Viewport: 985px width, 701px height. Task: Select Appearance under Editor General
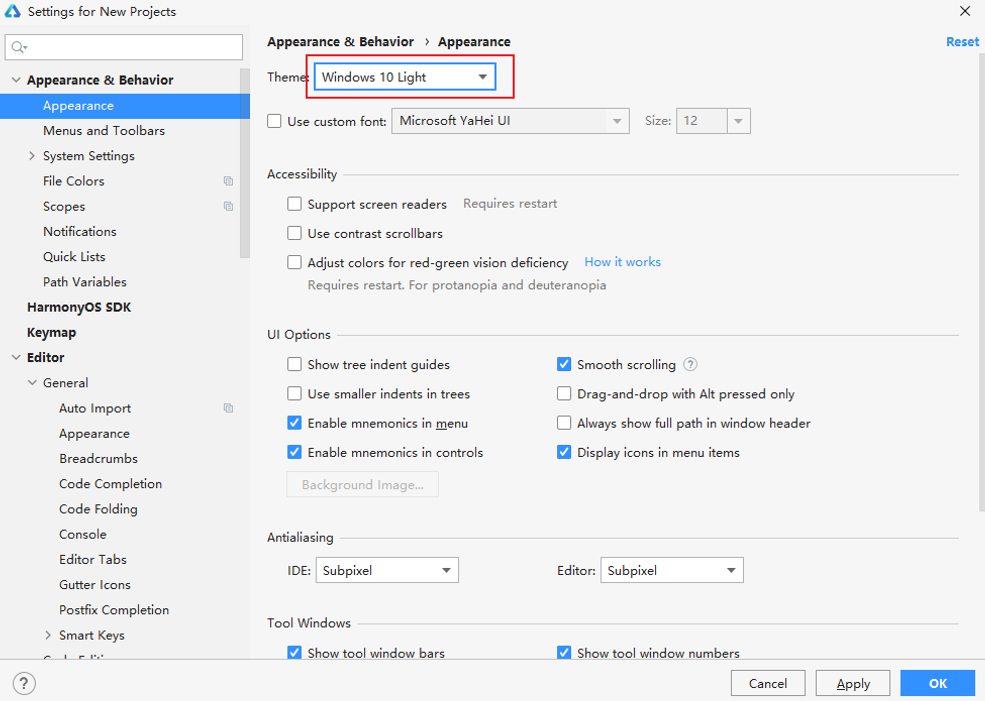pyautogui.click(x=94, y=433)
